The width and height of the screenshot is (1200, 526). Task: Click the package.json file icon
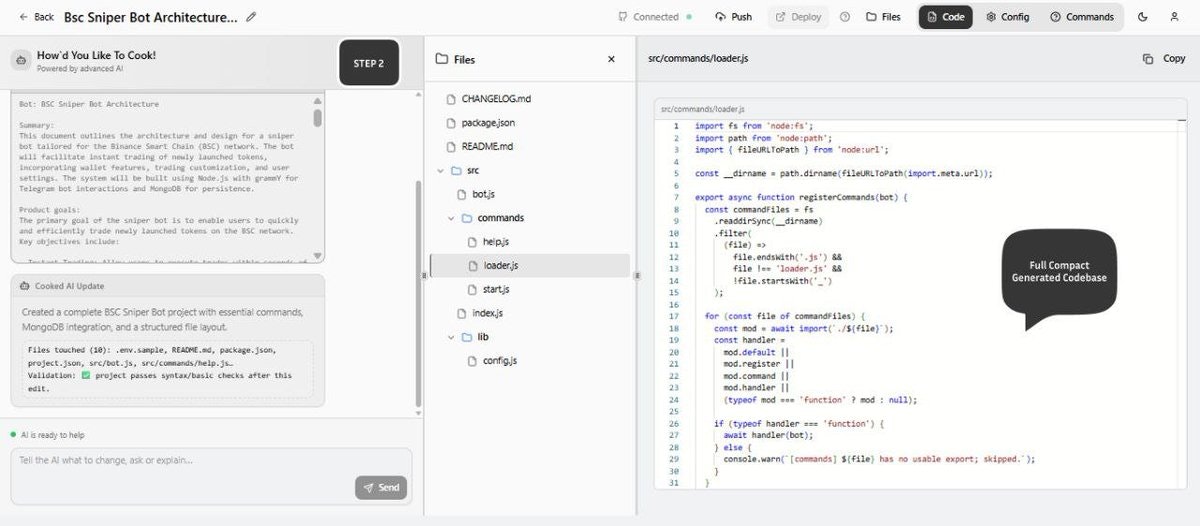pyautogui.click(x=451, y=122)
